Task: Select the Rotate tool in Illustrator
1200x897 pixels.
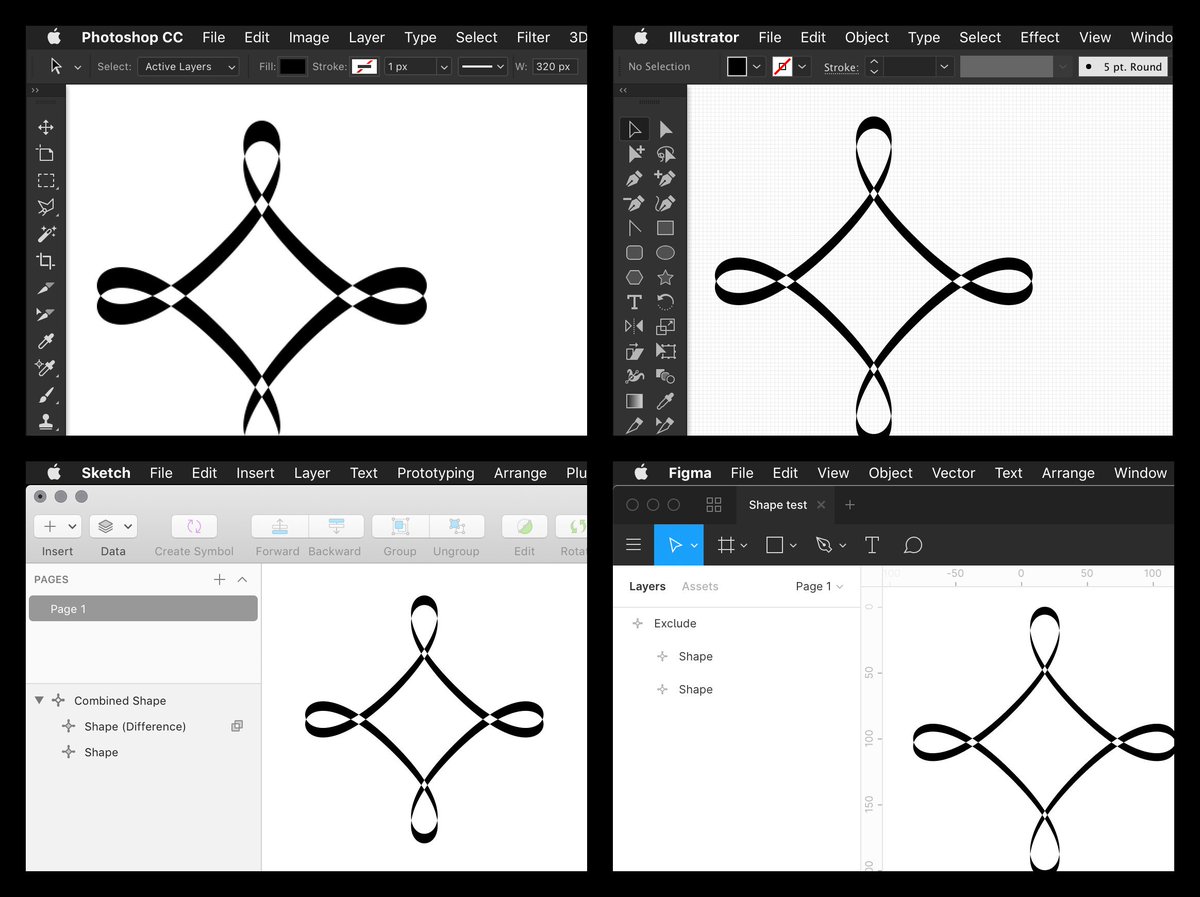Action: pos(665,302)
